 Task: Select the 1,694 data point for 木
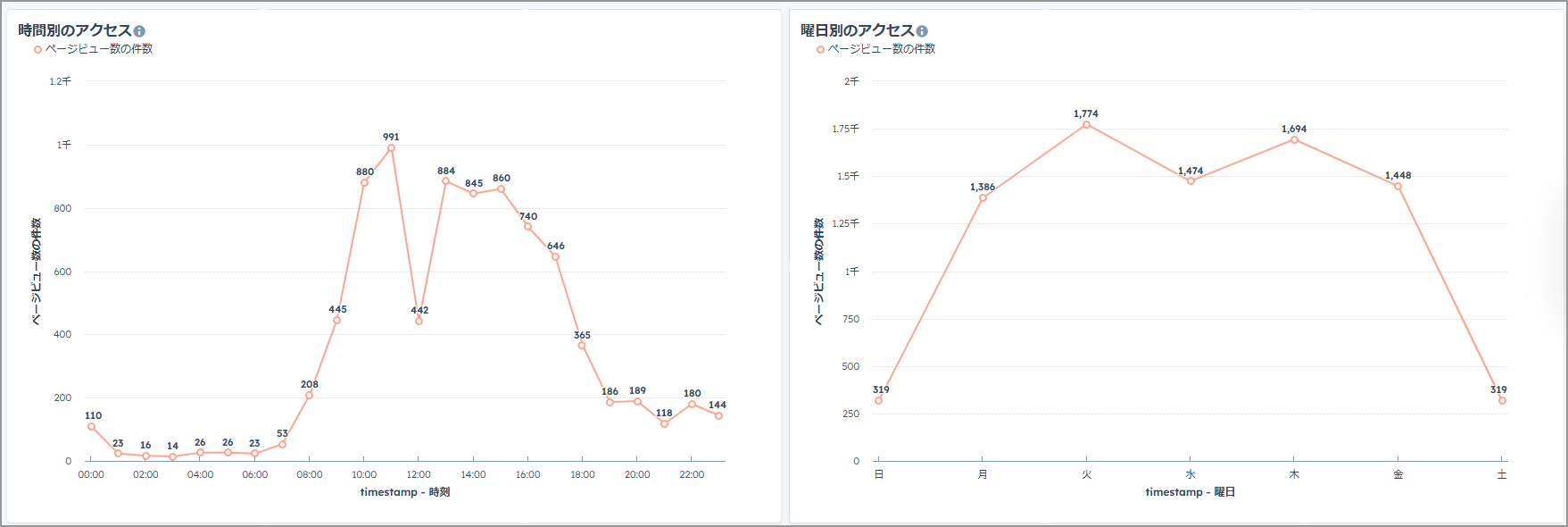1294,140
